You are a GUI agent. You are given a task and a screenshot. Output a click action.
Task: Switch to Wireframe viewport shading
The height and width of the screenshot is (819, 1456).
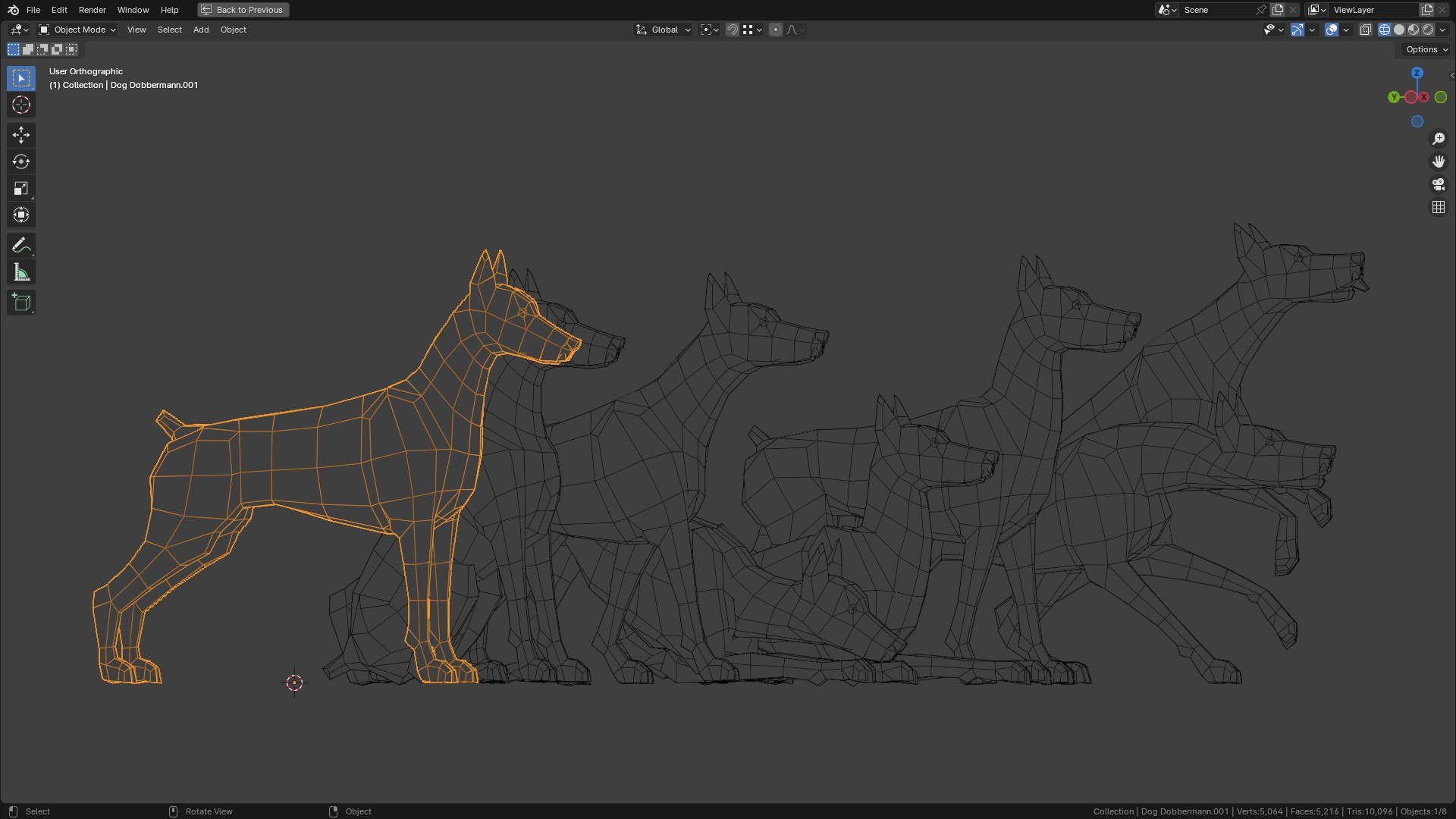[1384, 30]
